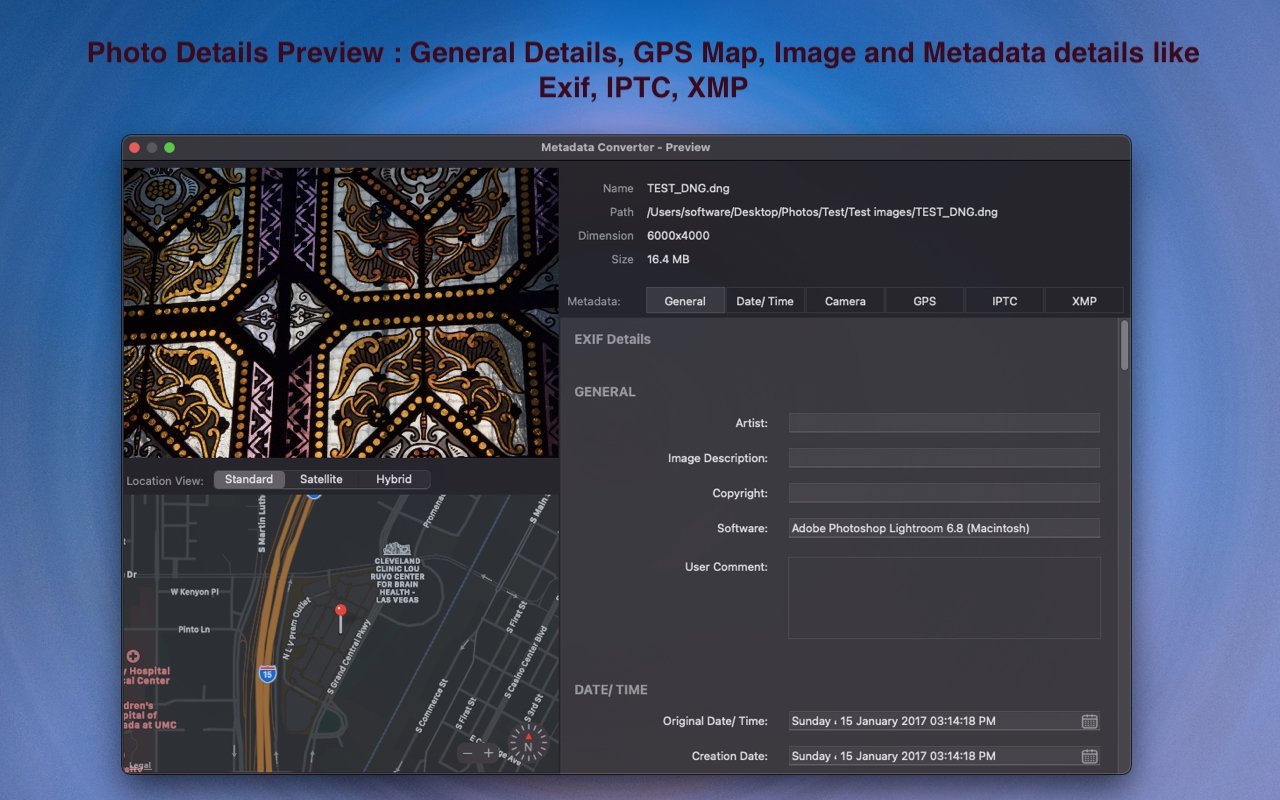Select the General metadata tab
This screenshot has width=1280, height=800.
click(685, 301)
